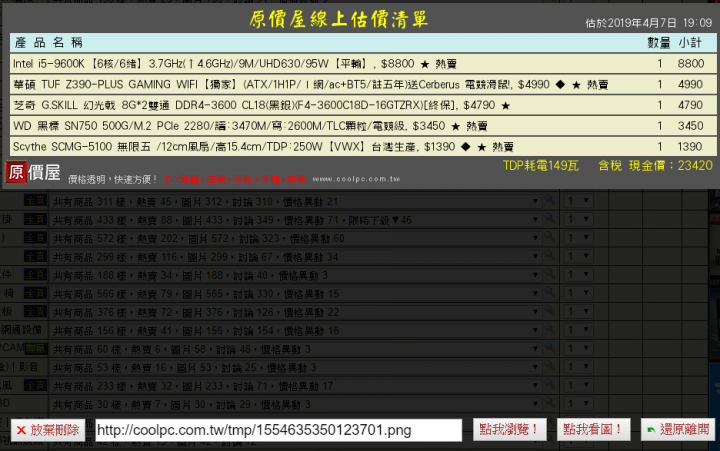Click the Intel i5-9600K row in estimate
Image resolution: width=720 pixels, height=451 pixels.
363,63
